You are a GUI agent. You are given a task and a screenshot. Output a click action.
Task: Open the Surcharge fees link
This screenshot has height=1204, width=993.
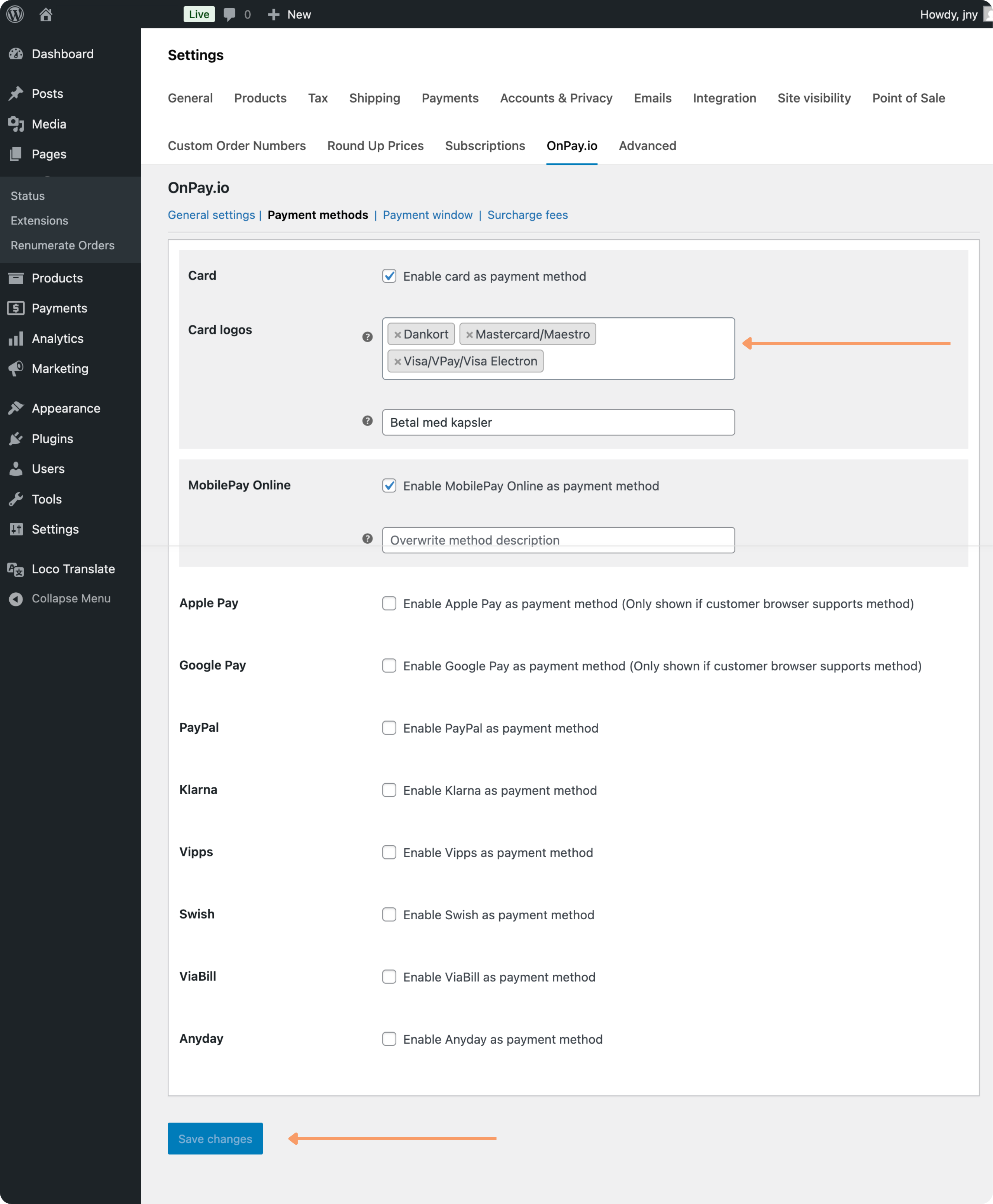pos(527,215)
